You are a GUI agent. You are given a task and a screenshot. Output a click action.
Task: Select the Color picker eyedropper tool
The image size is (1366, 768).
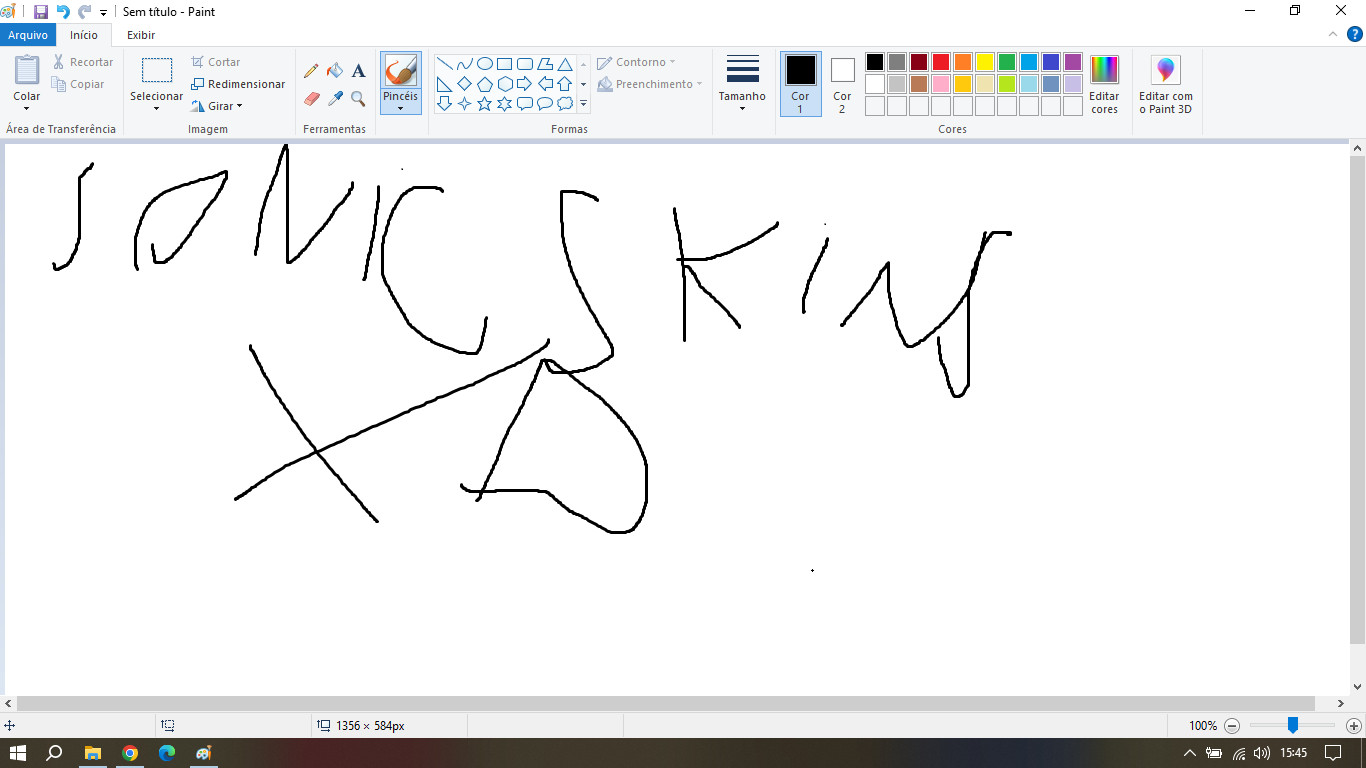[335, 98]
